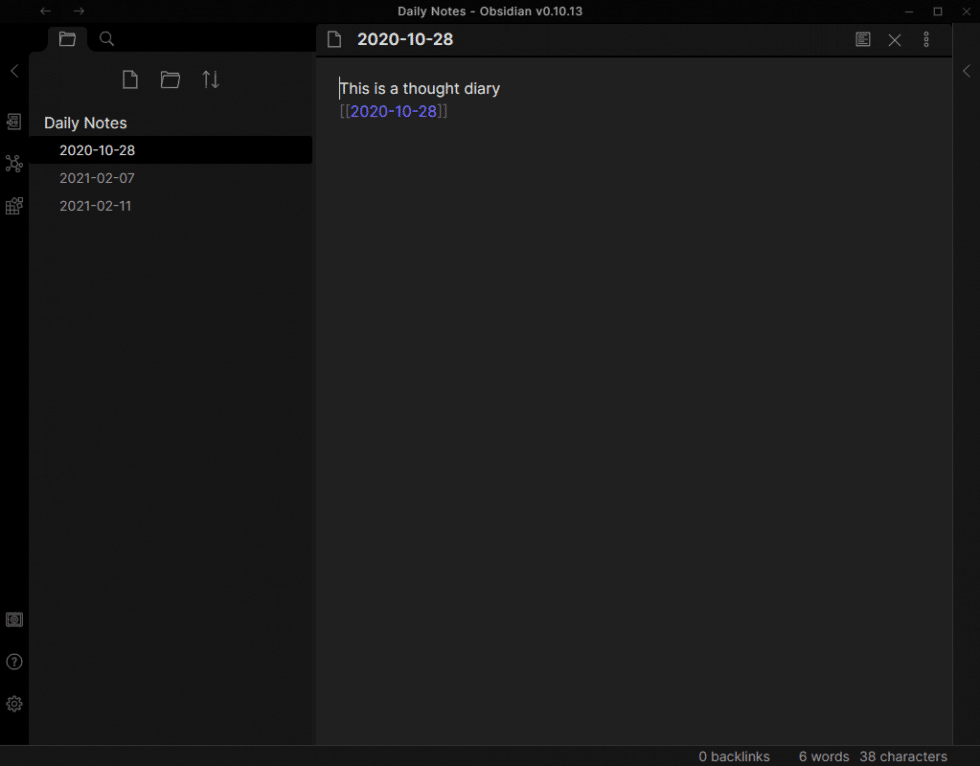Expand the right sidebar
Image resolution: width=980 pixels, height=766 pixels.
pos(966,70)
